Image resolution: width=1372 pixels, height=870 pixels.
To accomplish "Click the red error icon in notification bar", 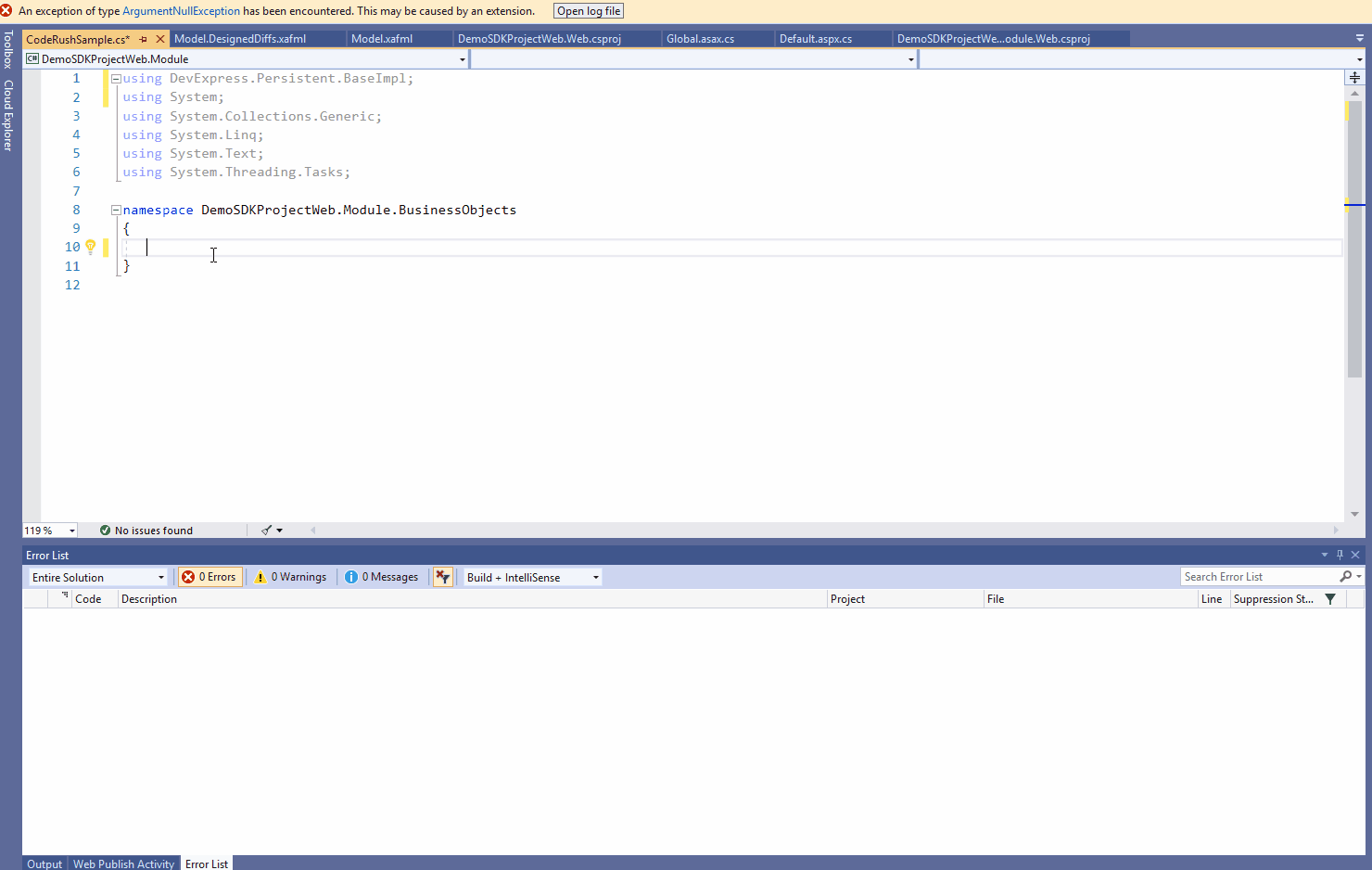I will coord(6,11).
